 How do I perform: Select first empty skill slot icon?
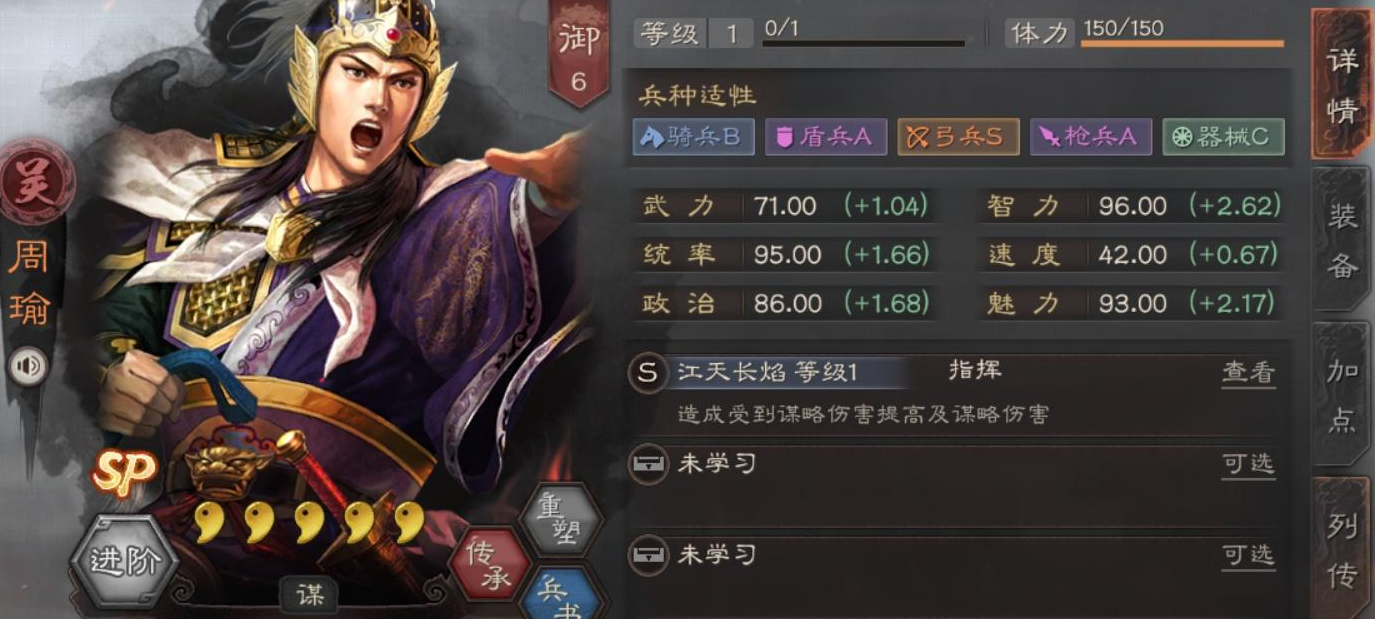pyautogui.click(x=648, y=464)
